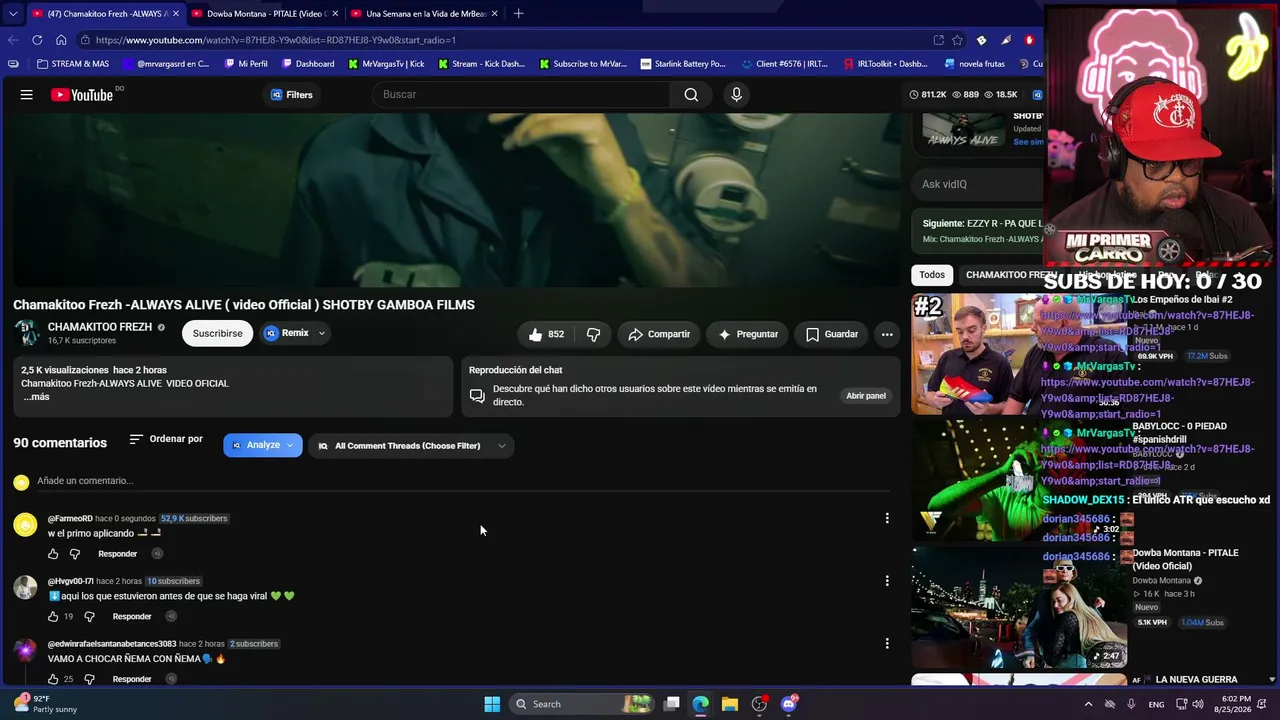Like the @FarmeoRD comment
1280x720 pixels.
click(53, 554)
